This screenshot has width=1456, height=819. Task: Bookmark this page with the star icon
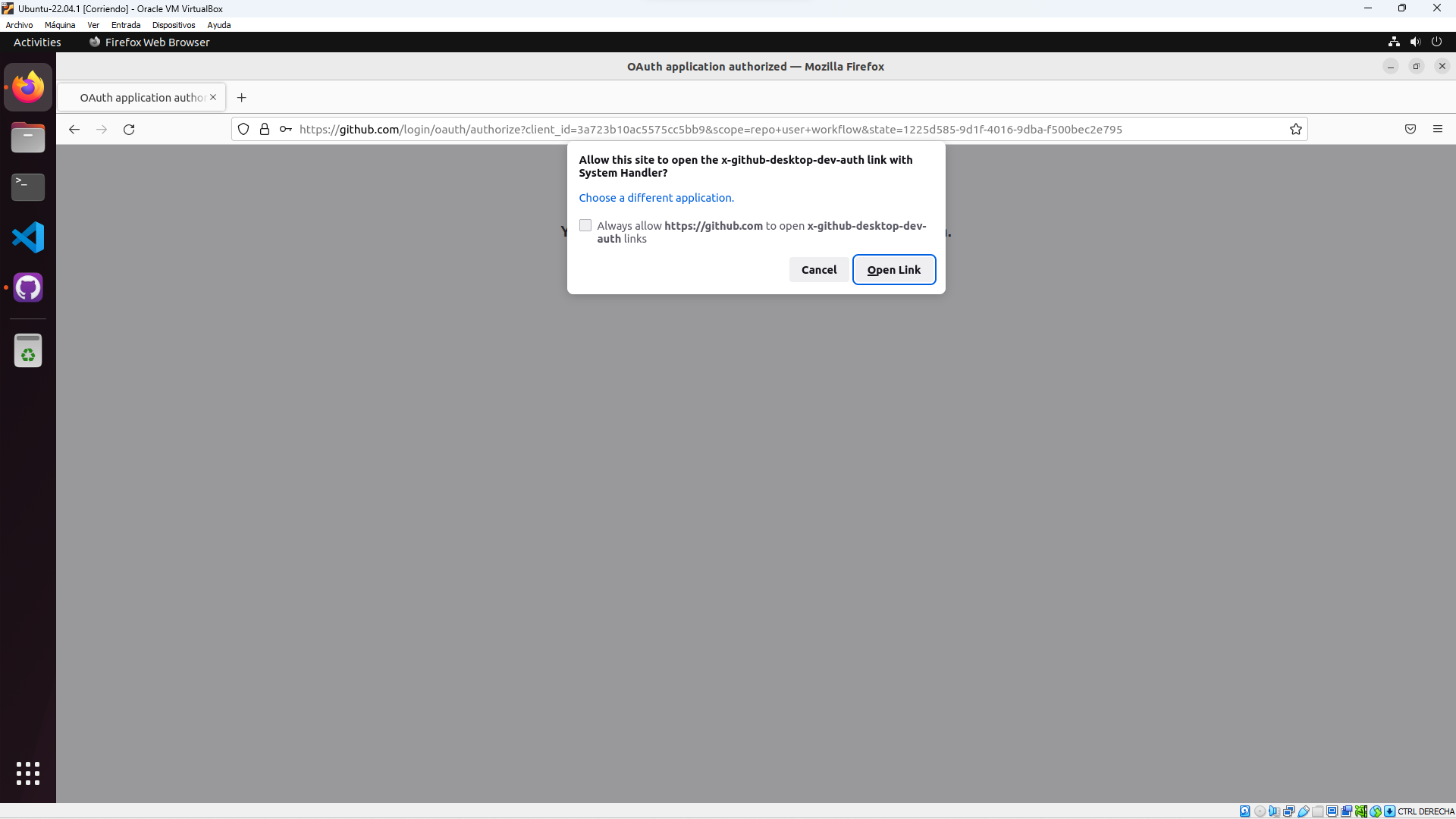pos(1296,130)
